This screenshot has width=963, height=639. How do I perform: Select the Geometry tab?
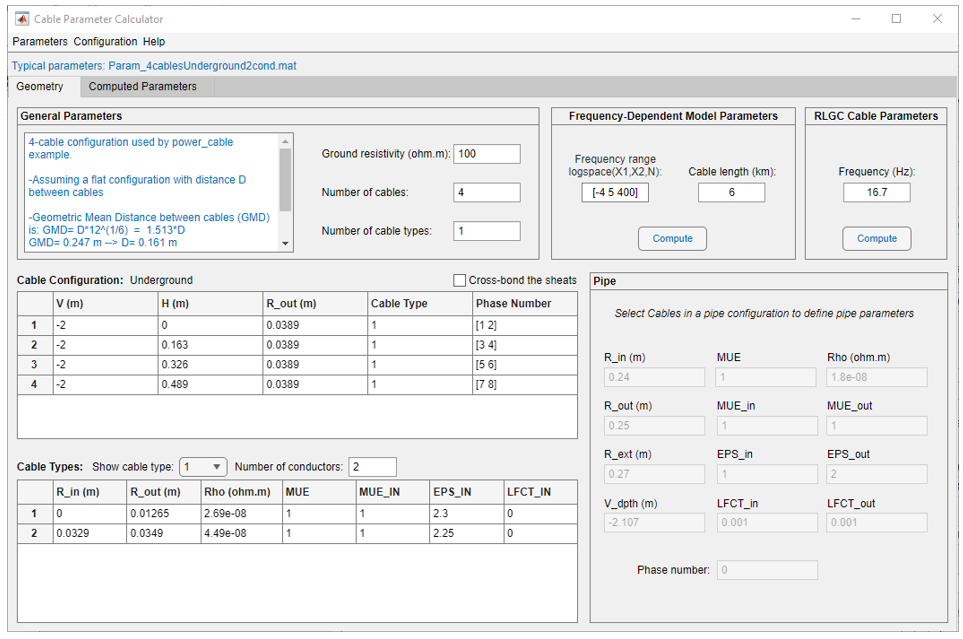pos(40,87)
